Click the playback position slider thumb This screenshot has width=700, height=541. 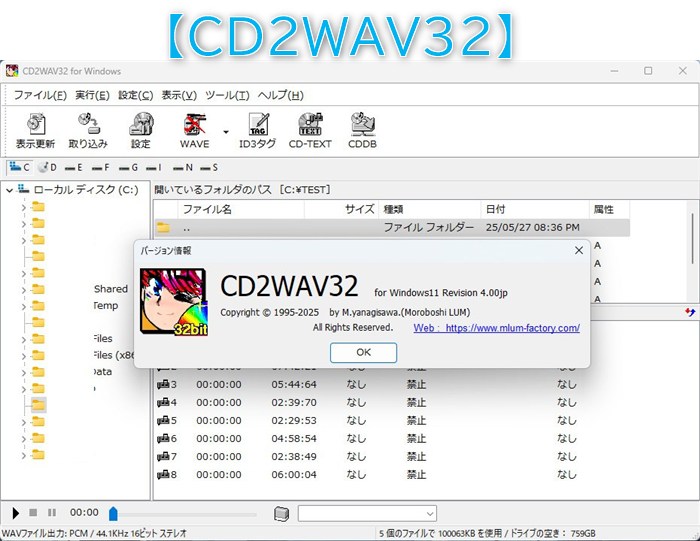click(x=113, y=514)
